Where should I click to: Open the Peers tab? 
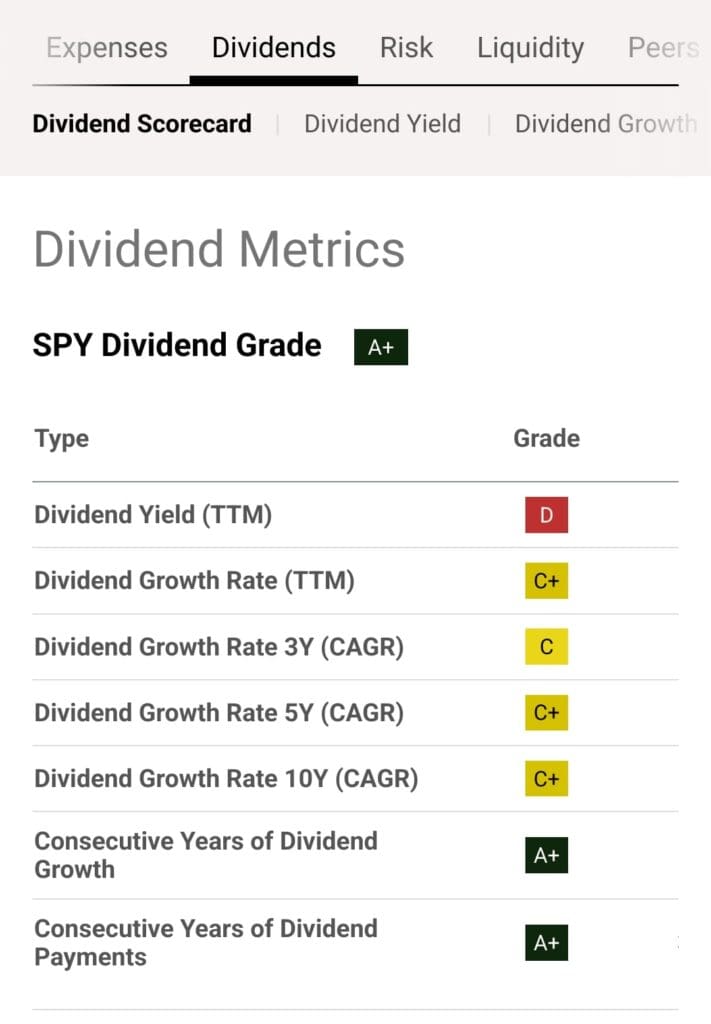point(662,48)
